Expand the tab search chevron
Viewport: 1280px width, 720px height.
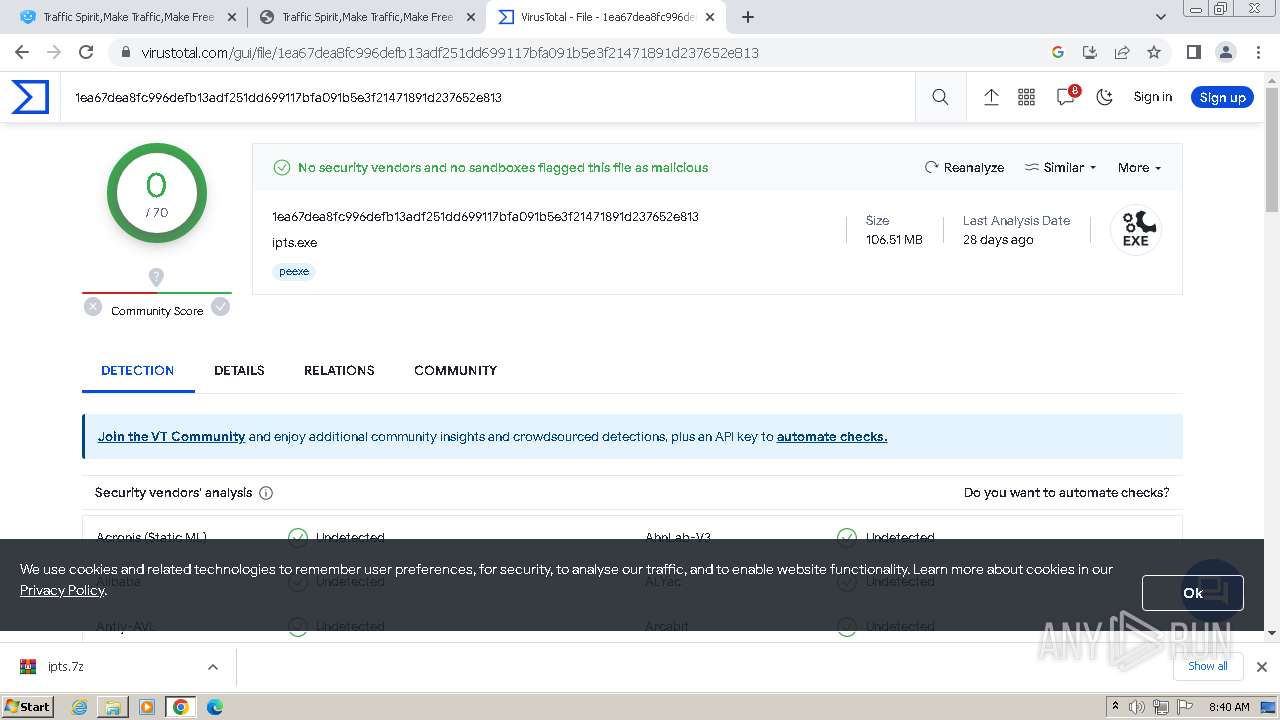[1161, 17]
